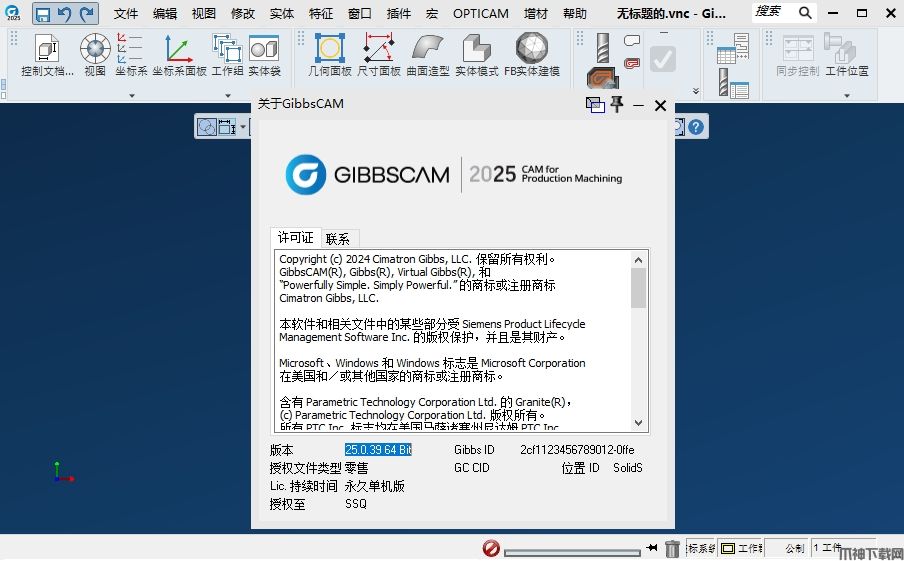
Task: Open the 窗口 menu
Action: [360, 13]
